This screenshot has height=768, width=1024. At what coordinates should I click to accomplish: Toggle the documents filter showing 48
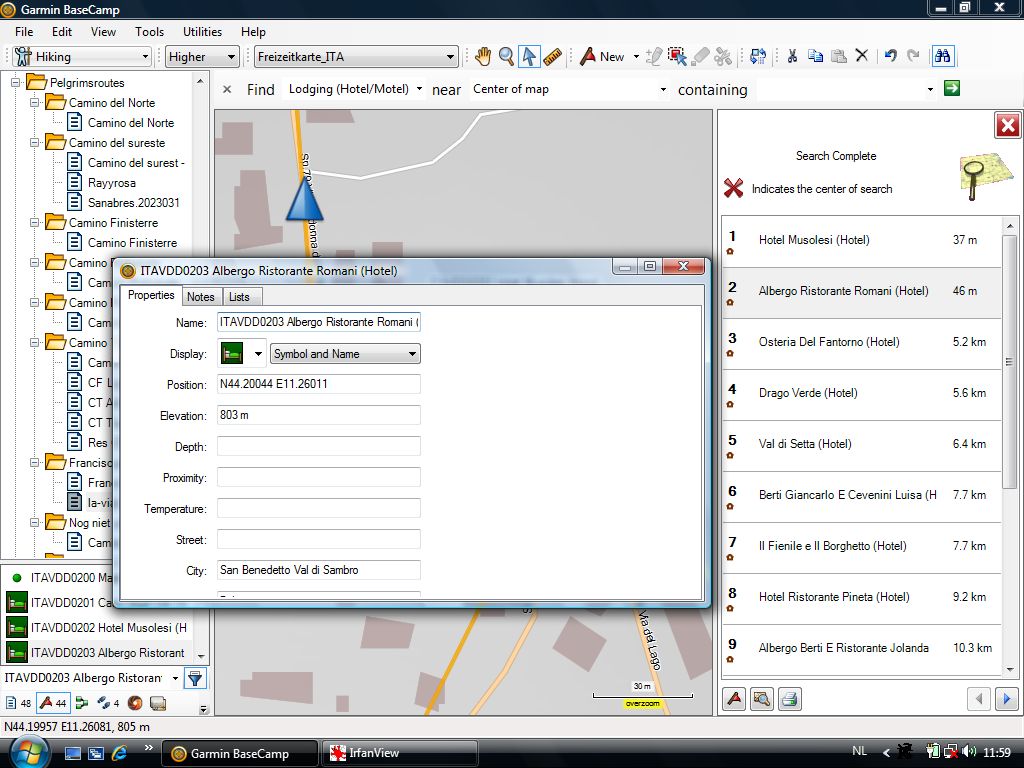click(19, 703)
